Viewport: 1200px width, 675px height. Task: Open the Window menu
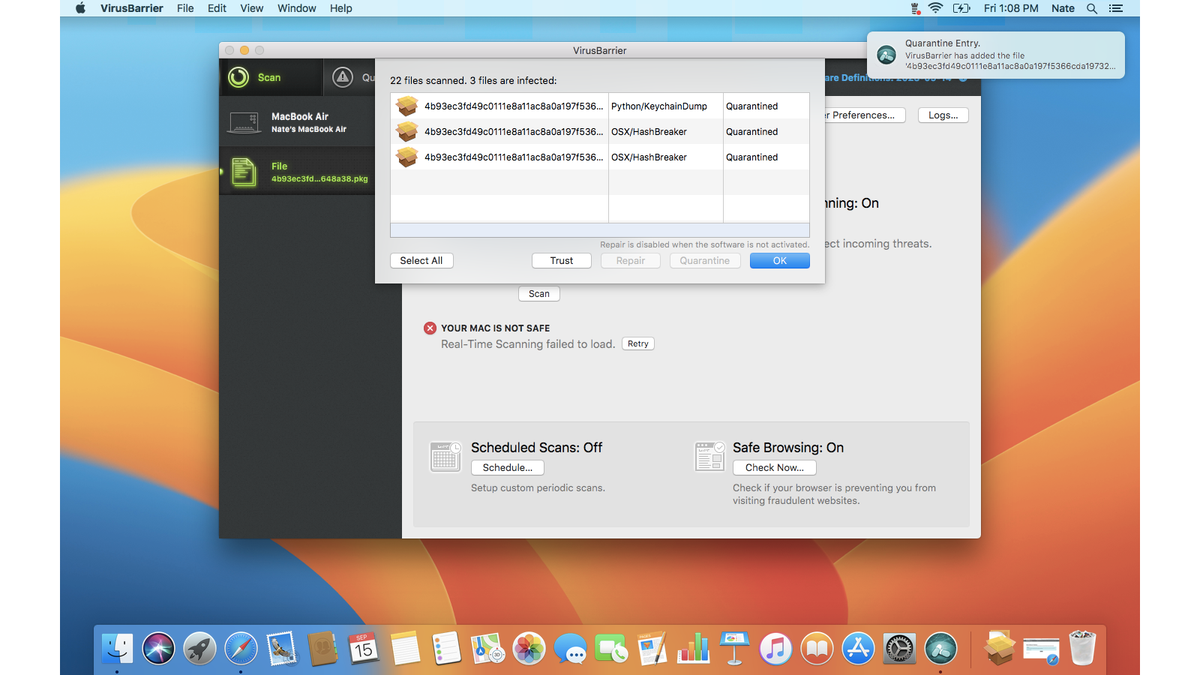[296, 8]
